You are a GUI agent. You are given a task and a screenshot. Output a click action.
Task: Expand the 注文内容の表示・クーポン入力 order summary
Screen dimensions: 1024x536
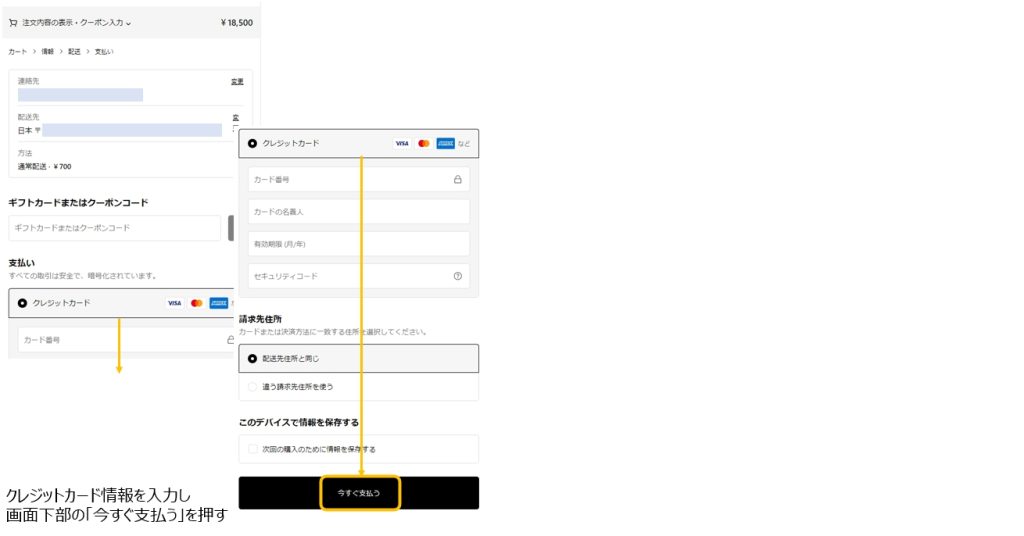(76, 23)
